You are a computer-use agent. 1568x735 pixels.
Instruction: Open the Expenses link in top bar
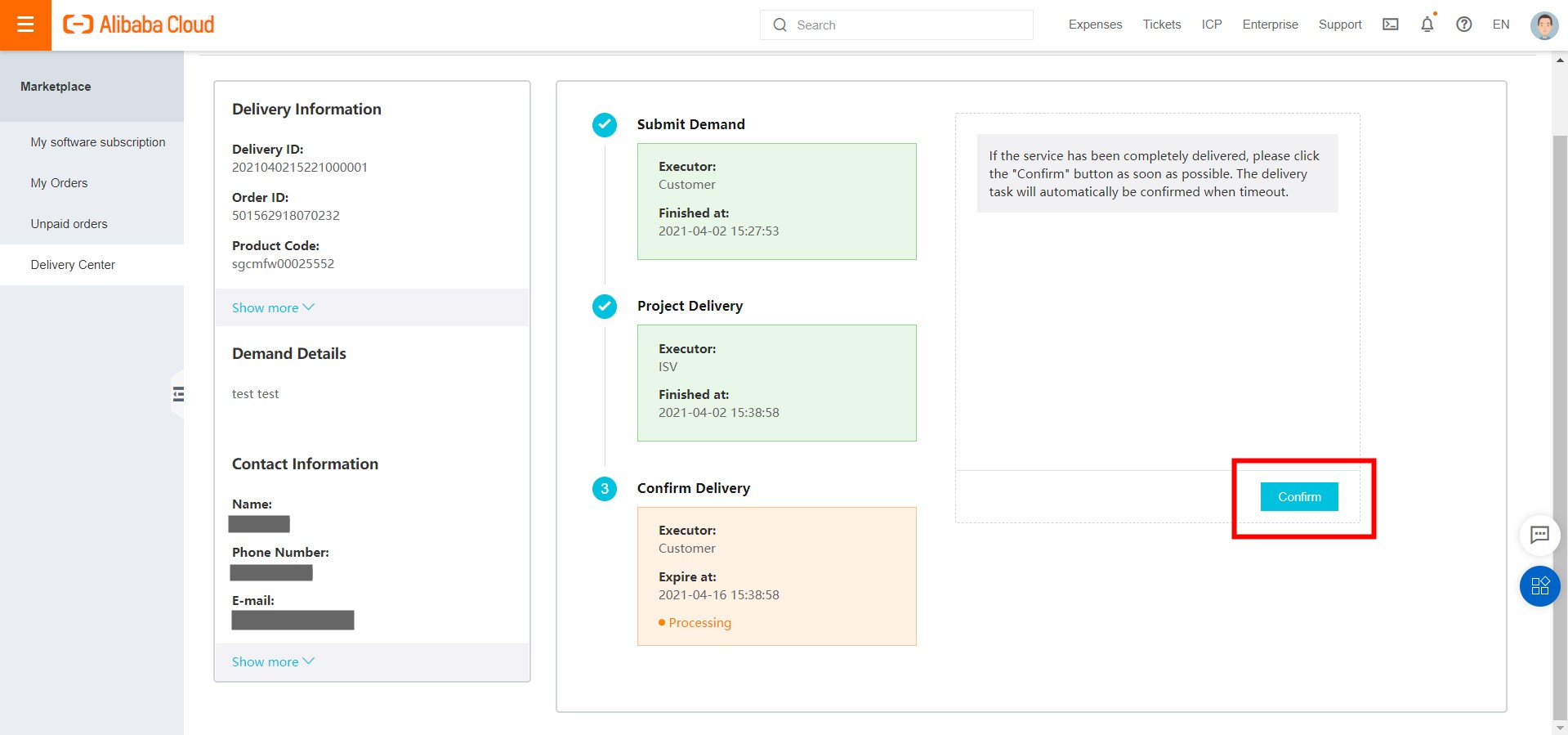(1095, 25)
